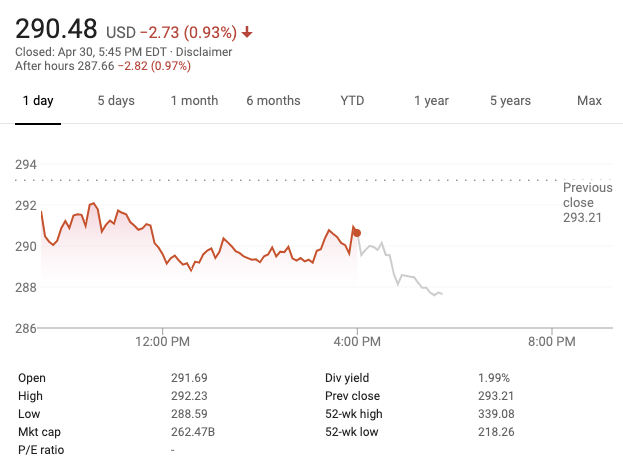Image resolution: width=623 pixels, height=468 pixels.
Task: Switch to the 5 days tab
Action: click(x=116, y=101)
